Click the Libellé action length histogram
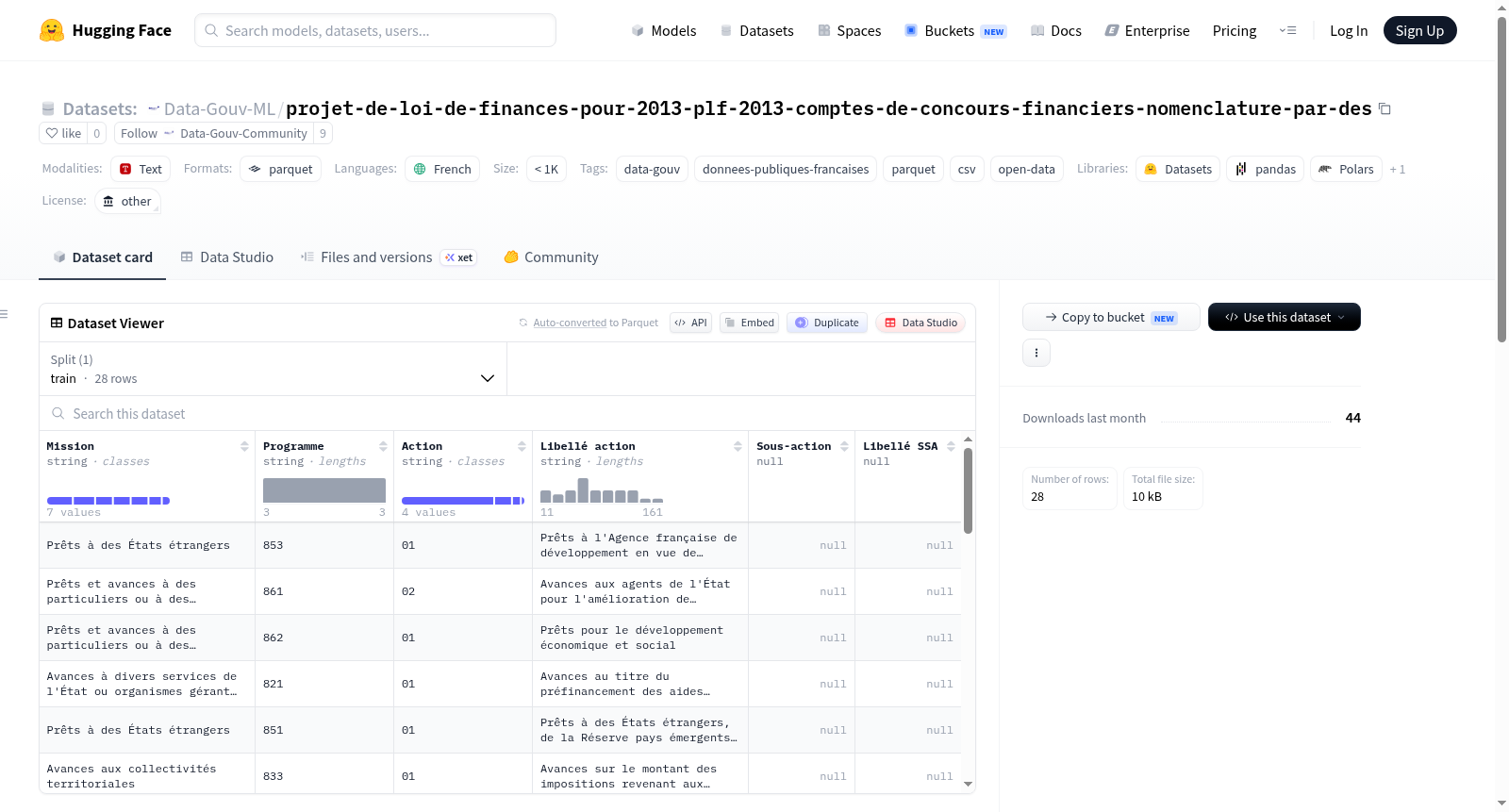This screenshot has width=1509, height=812. [602, 490]
